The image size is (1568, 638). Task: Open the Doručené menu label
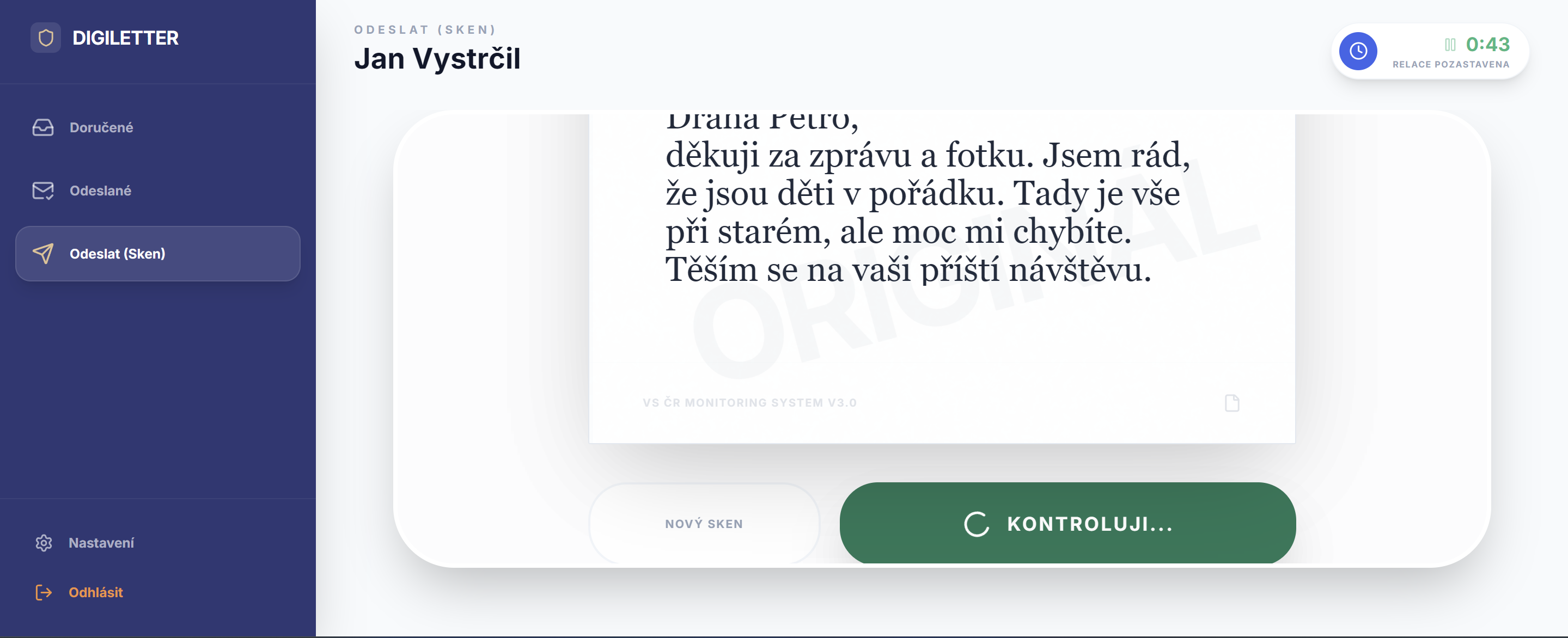pyautogui.click(x=101, y=128)
